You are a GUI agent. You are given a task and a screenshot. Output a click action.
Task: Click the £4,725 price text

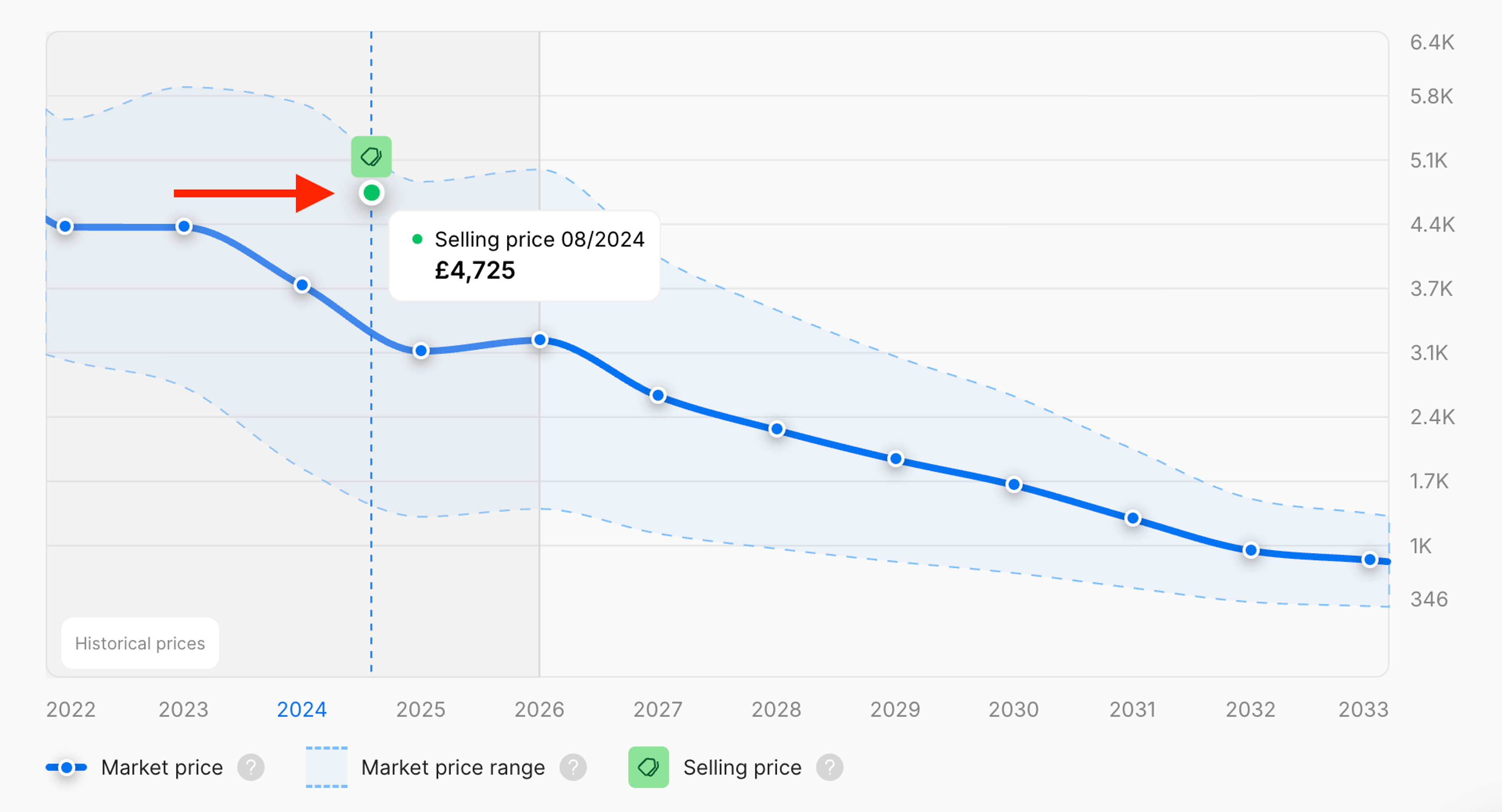[x=474, y=270]
